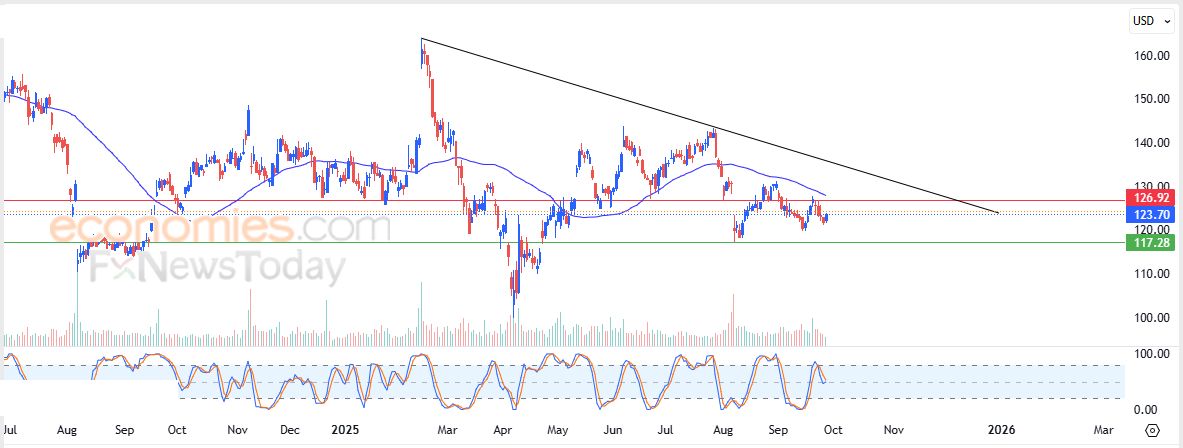The height and width of the screenshot is (448, 1183).
Task: Click the 2026 label on time axis
Action: [1001, 430]
